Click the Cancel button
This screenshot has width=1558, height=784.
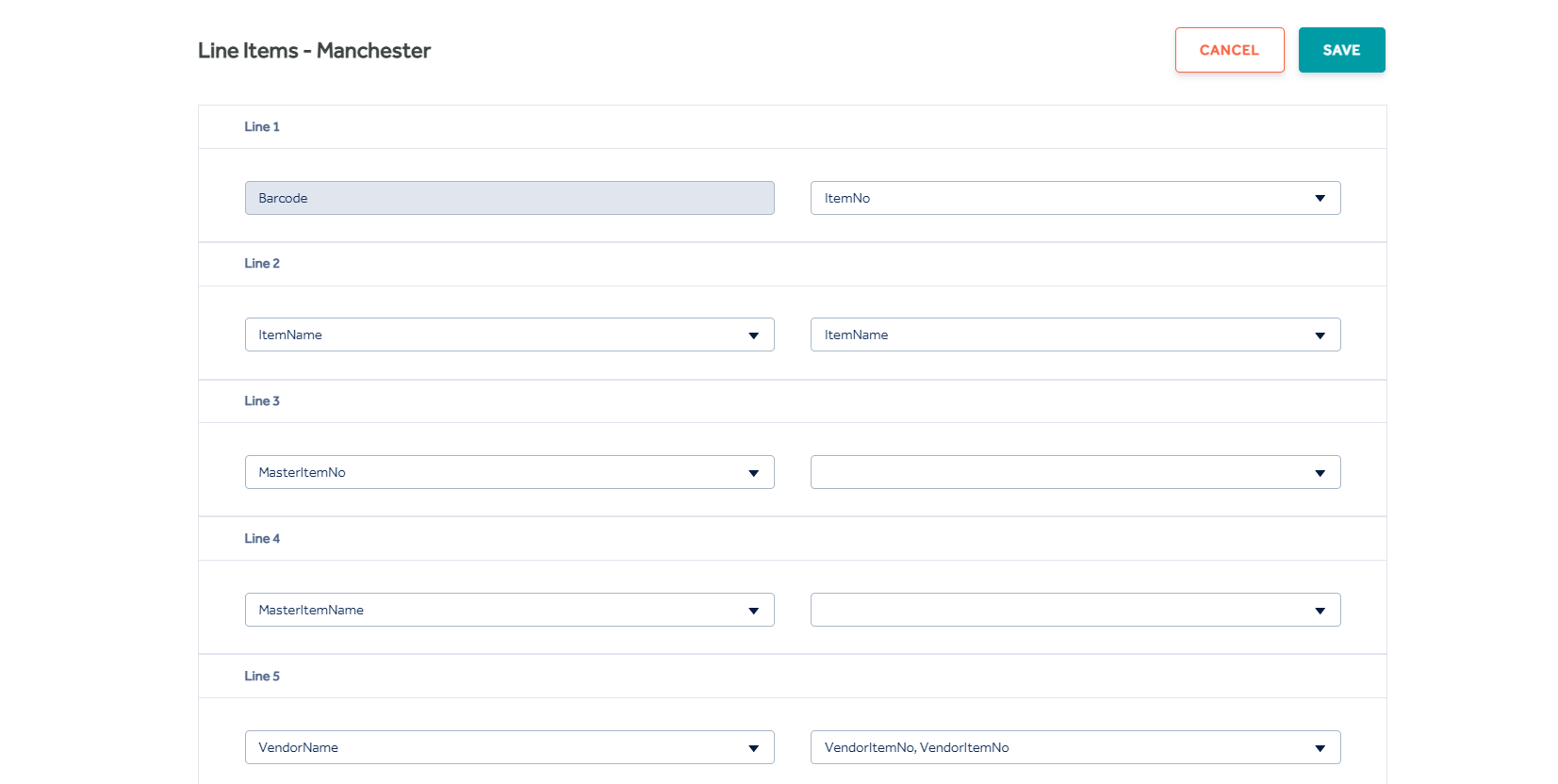(x=1229, y=50)
